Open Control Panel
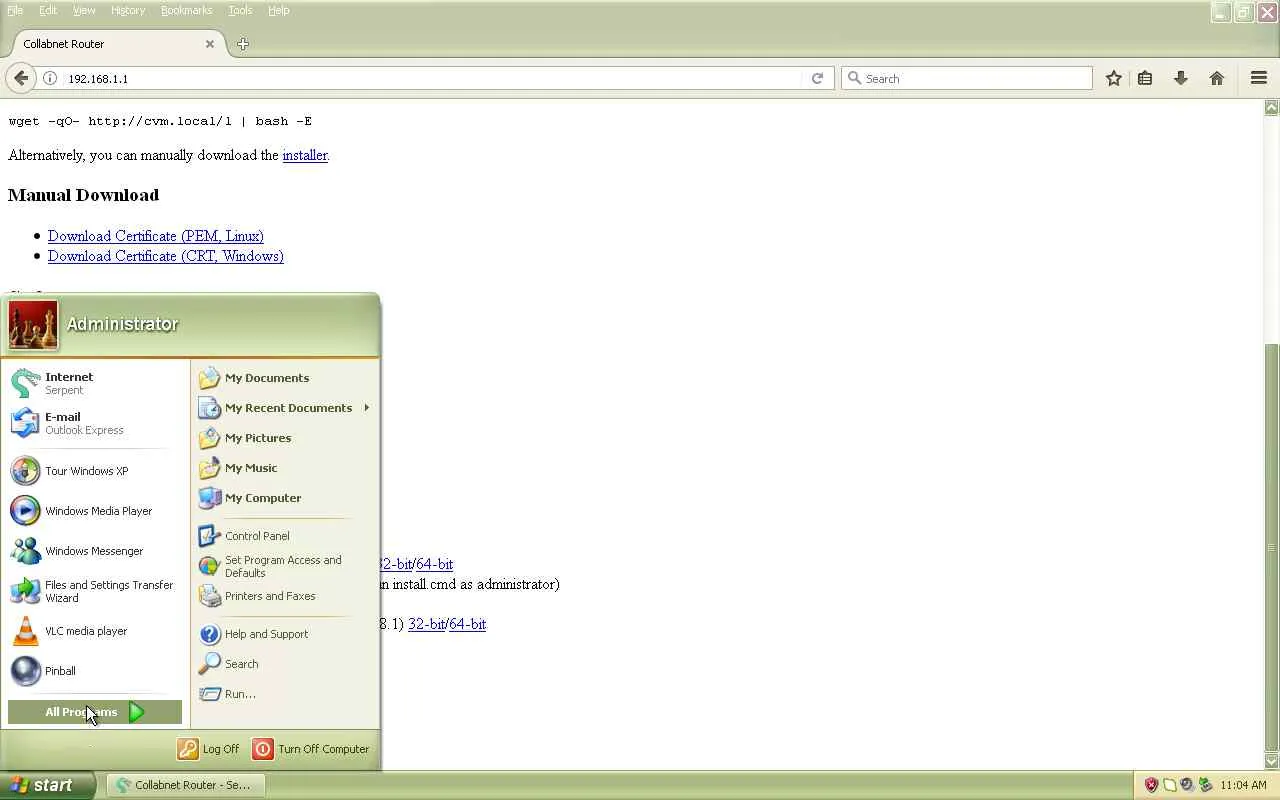Screen dimensions: 1280x800 tap(285, 536)
